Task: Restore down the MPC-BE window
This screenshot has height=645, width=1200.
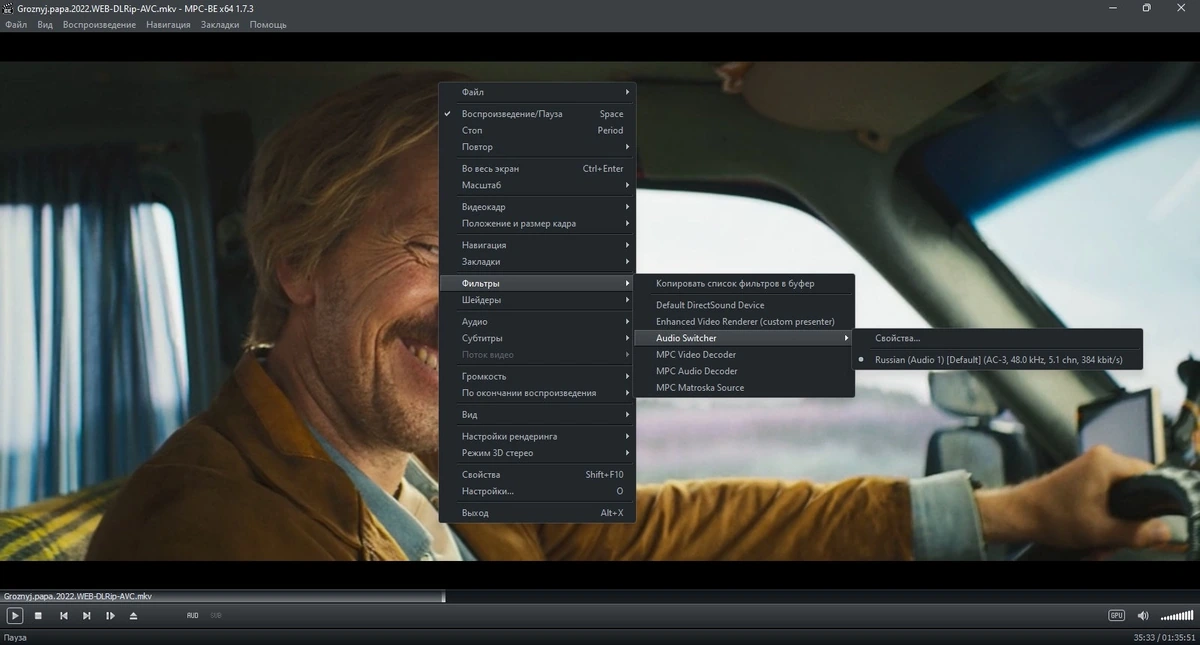Action: click(x=1146, y=8)
